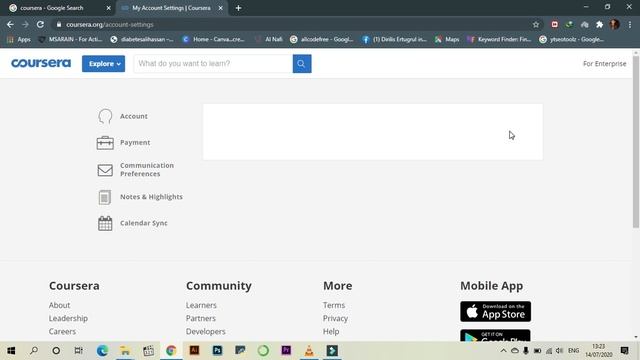Viewport: 640px width, 360px height.
Task: Show hidden system tray icons
Action: tap(503, 351)
